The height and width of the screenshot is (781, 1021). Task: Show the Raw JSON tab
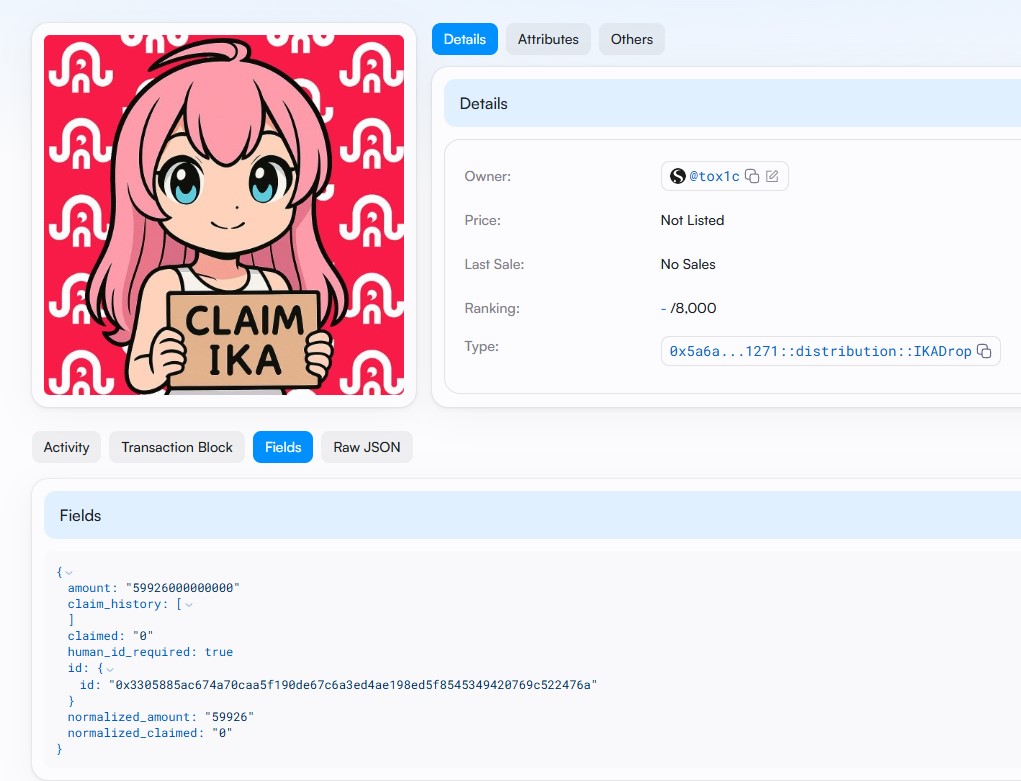point(367,447)
